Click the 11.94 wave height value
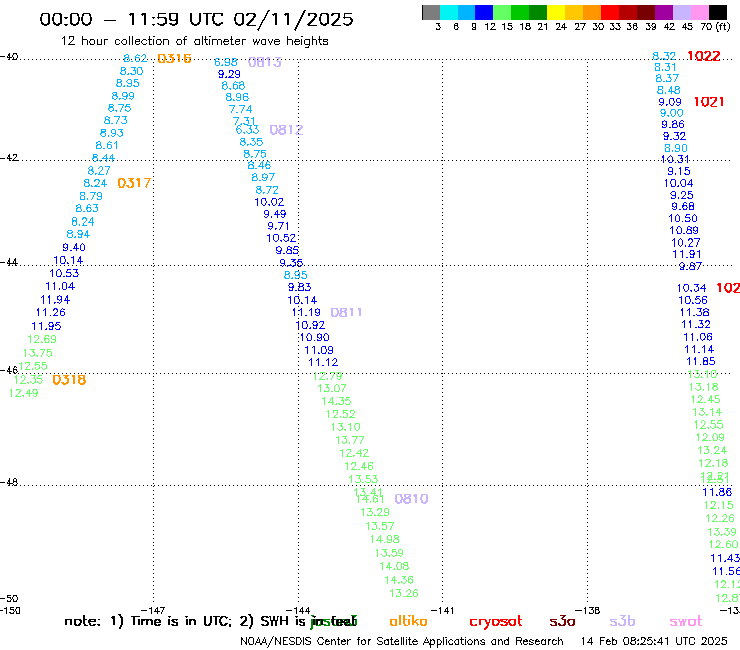 (x=55, y=300)
